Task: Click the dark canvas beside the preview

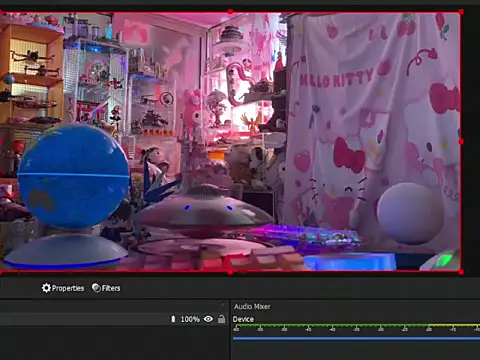Action: 471,142
